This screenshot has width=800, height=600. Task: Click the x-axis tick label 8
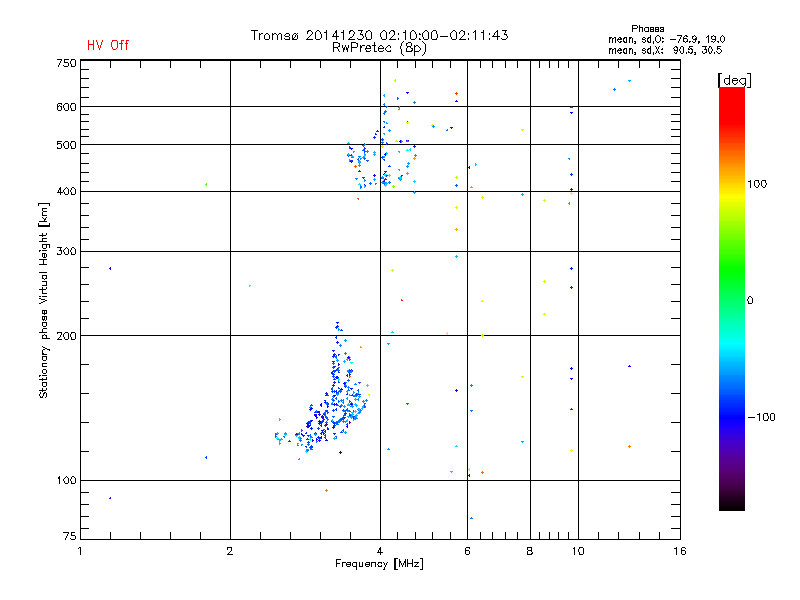(530, 551)
